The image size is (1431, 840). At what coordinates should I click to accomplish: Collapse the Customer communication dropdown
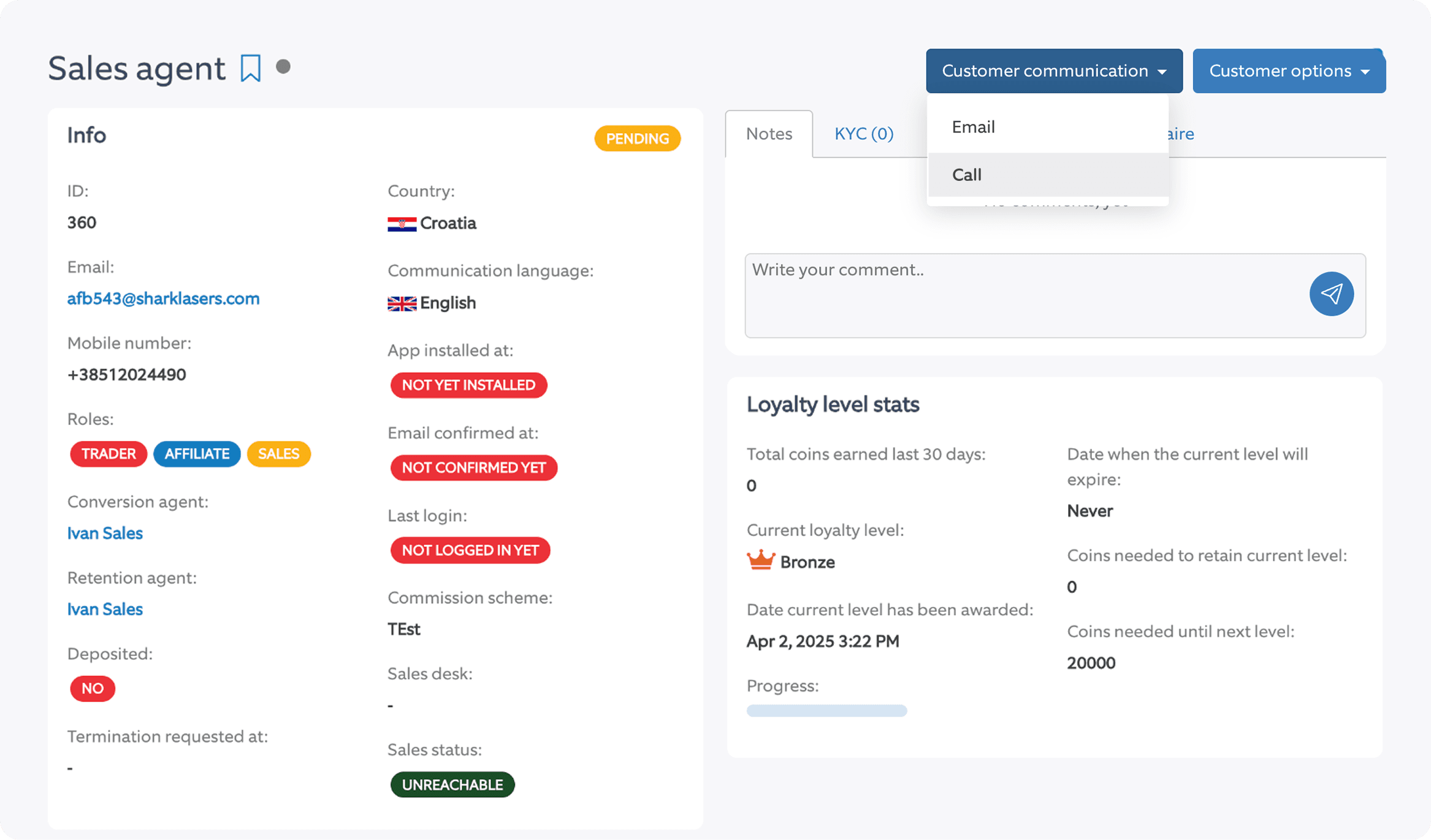point(1053,71)
